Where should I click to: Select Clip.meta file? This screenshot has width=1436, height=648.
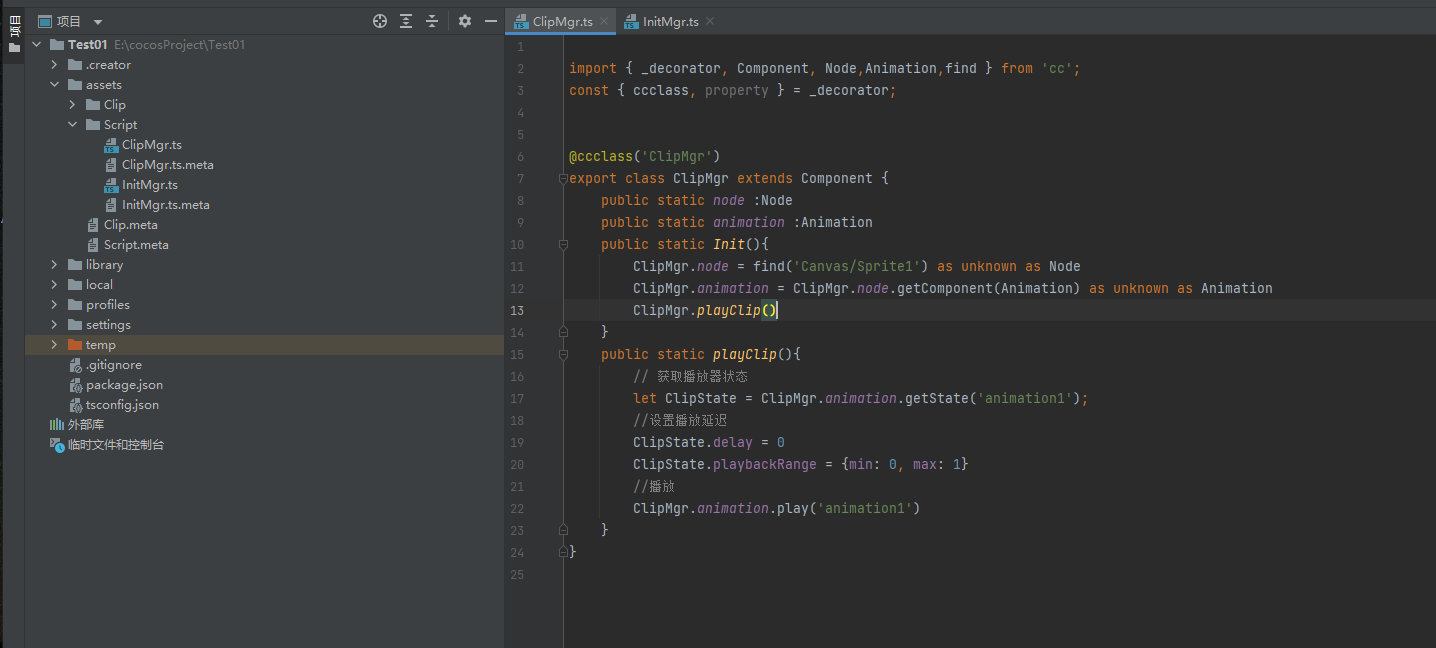click(130, 225)
